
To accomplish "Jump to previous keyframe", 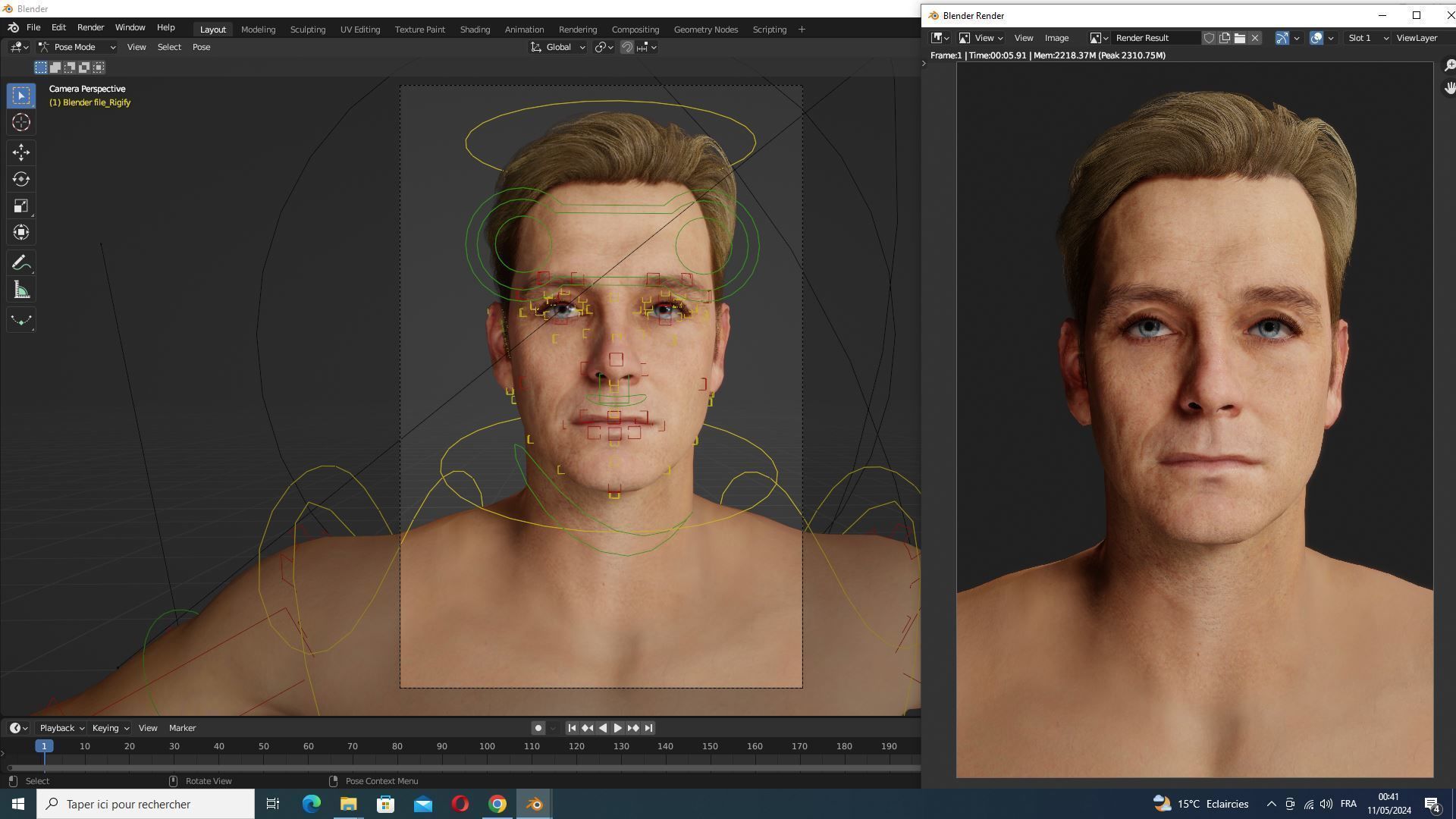I will coord(587,728).
